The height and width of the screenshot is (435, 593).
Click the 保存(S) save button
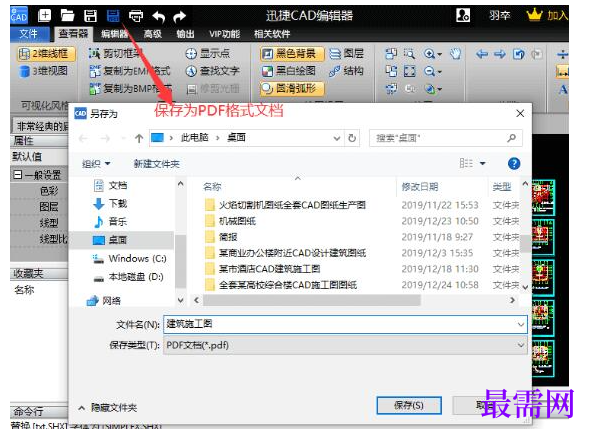click(x=409, y=405)
